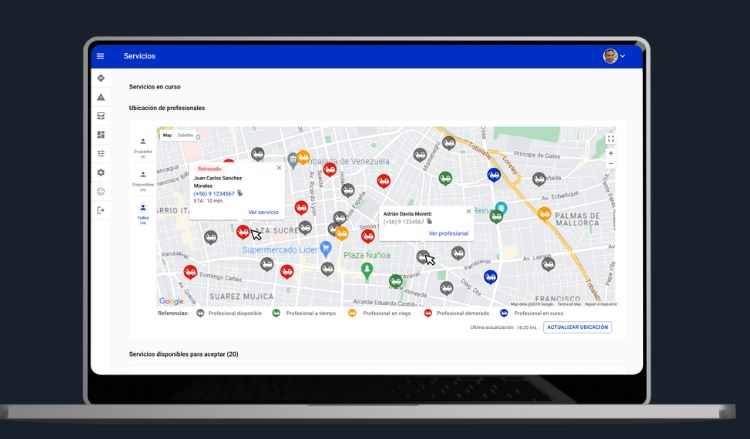This screenshot has width=750, height=439.
Task: Open settings gear in the sidebar
Action: tap(100, 172)
